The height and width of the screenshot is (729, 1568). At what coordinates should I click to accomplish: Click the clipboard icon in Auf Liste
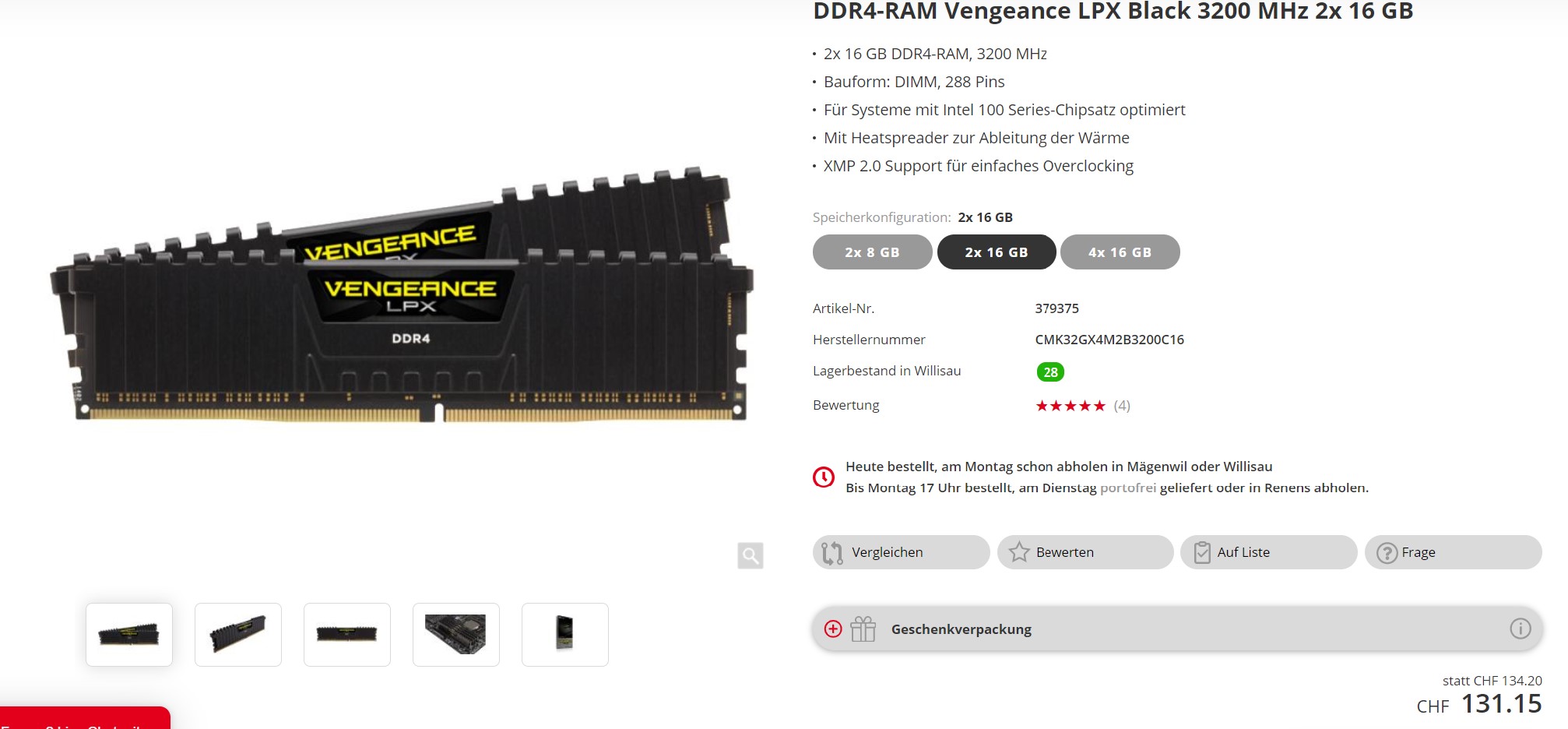(x=1202, y=552)
